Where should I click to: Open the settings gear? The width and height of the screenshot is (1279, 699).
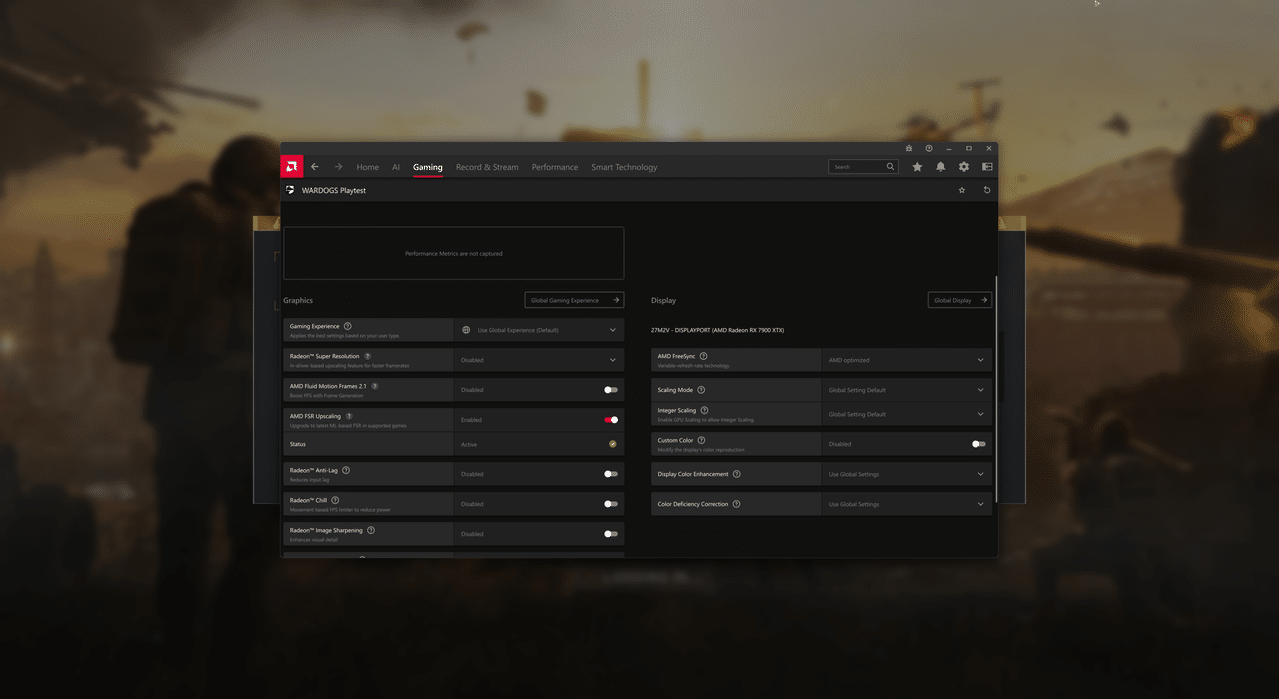click(964, 167)
